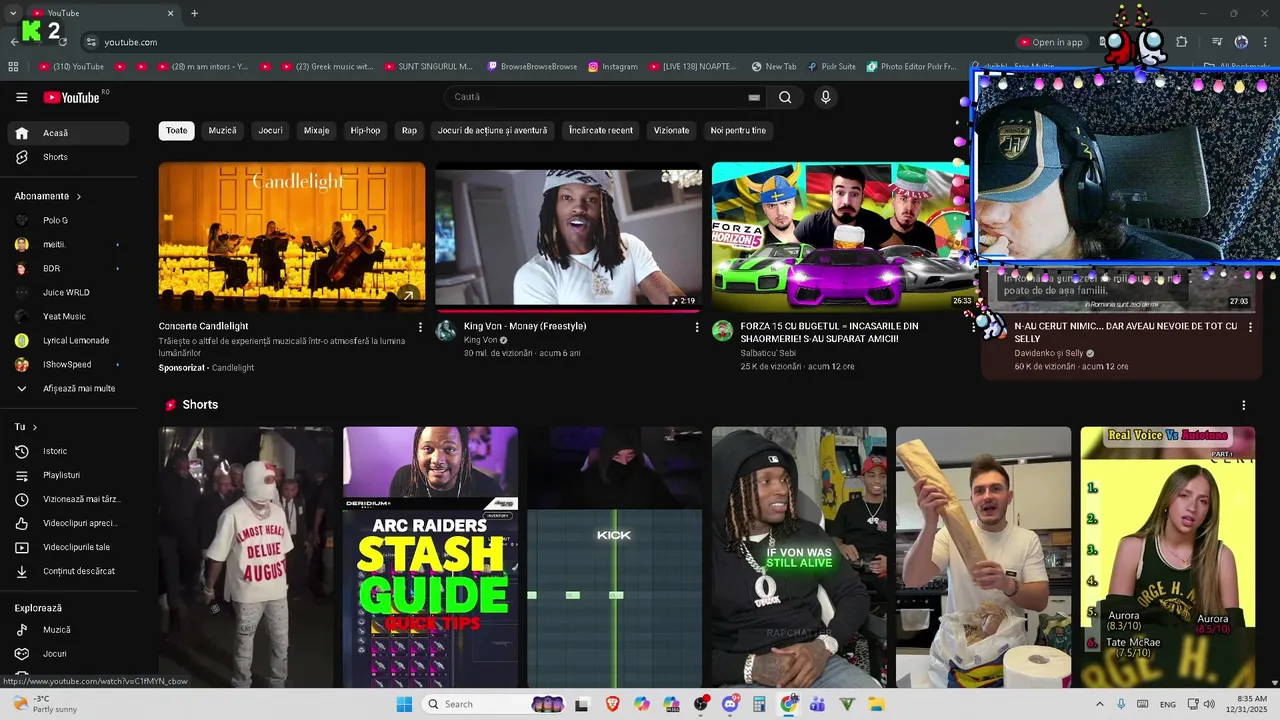Open Vizionează mai târziu list
1280x720 pixels.
pyautogui.click(x=69, y=499)
